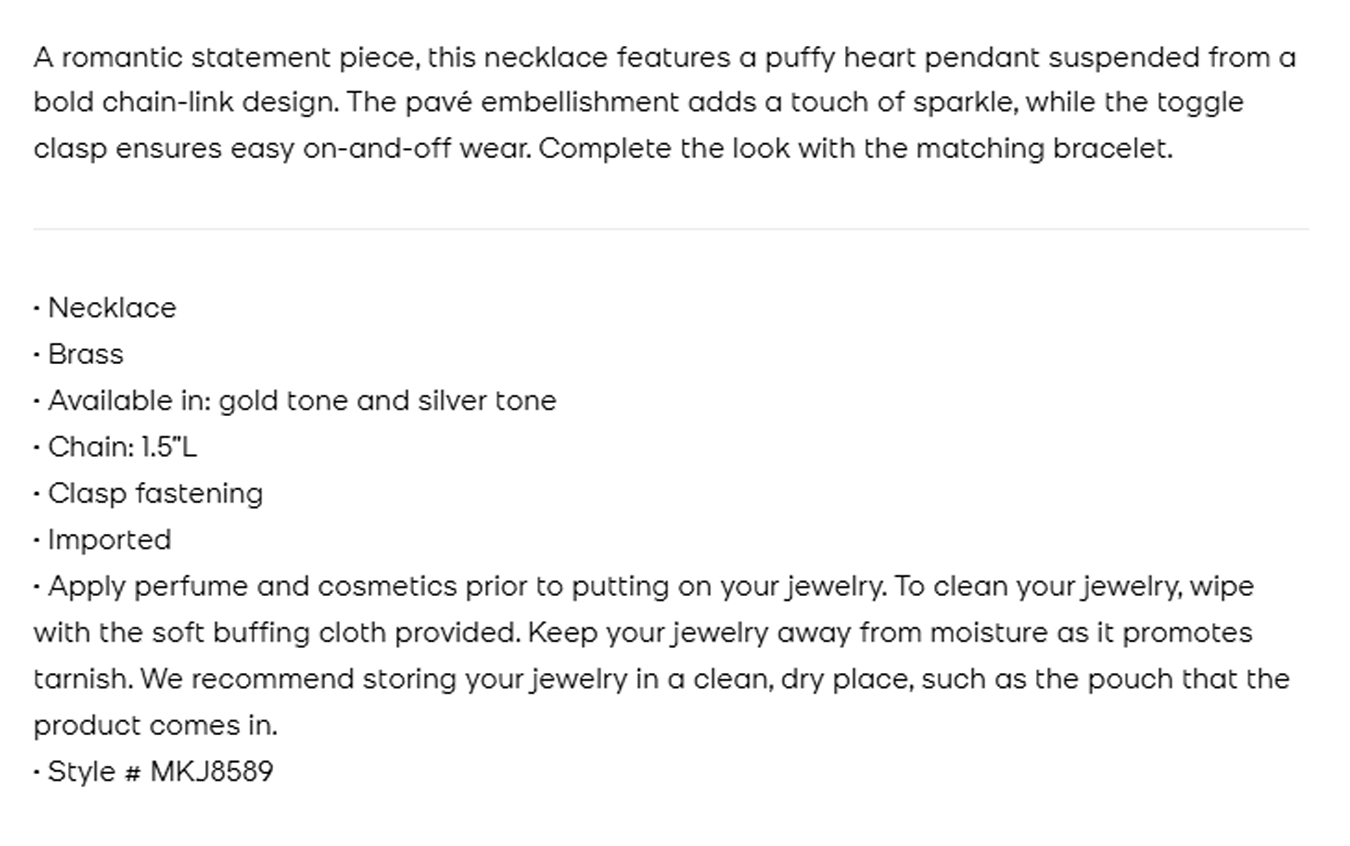Click the "Brass" material bullet

(x=85, y=354)
